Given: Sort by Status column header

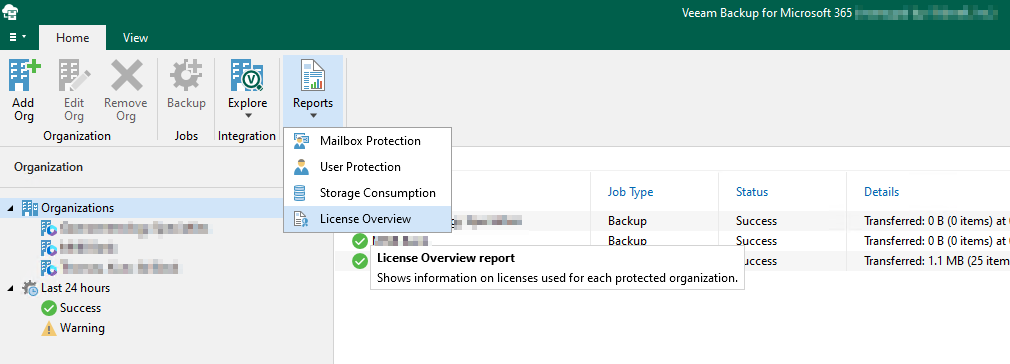Looking at the screenshot, I should coord(752,192).
